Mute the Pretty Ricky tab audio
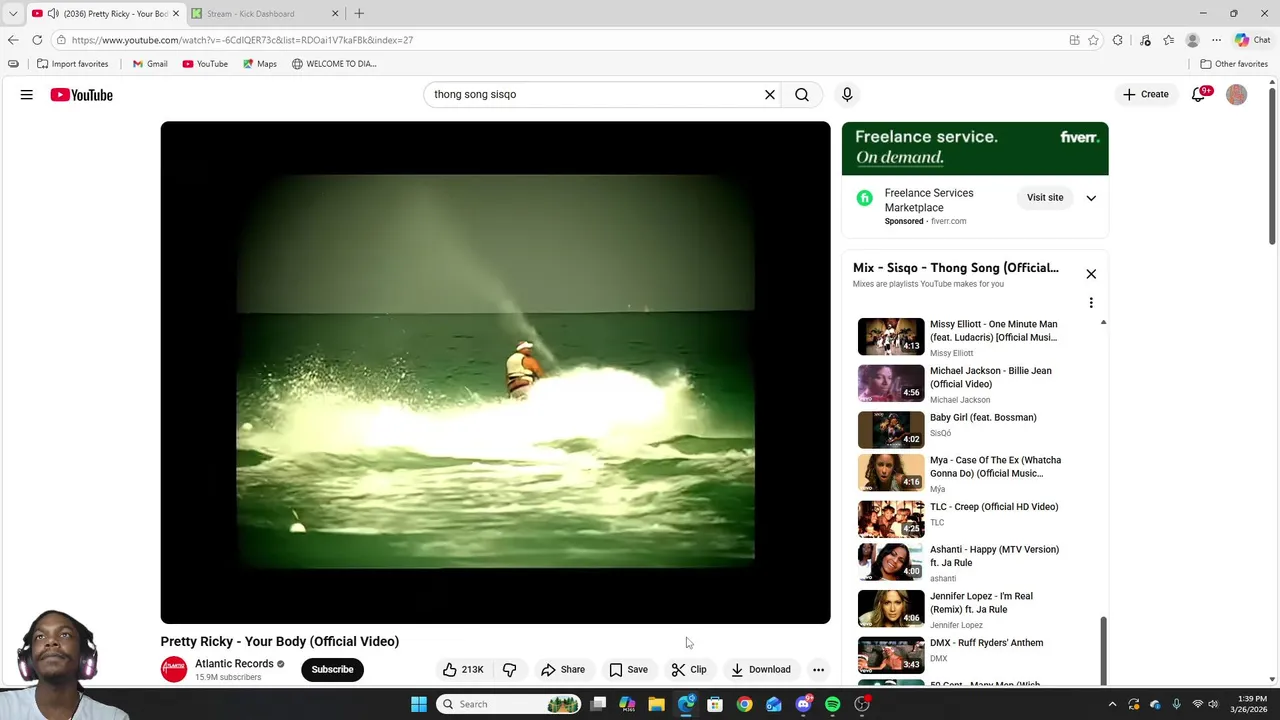 [x=52, y=14]
